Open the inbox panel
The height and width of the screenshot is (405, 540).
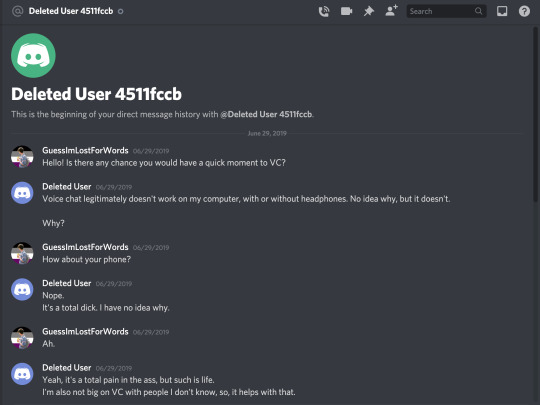(502, 11)
